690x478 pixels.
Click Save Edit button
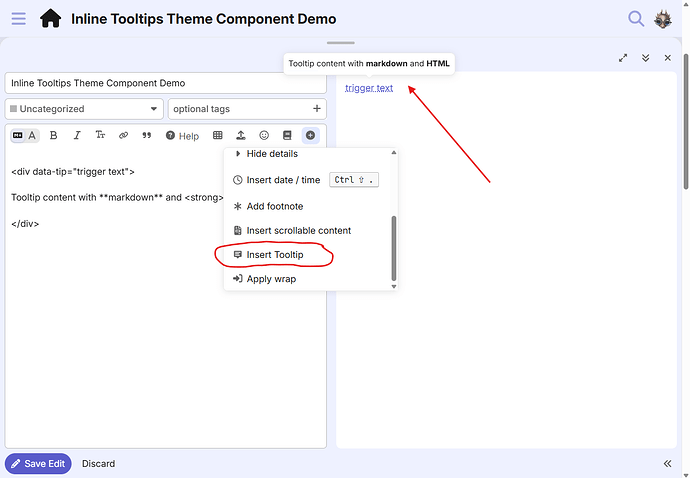(x=38, y=463)
